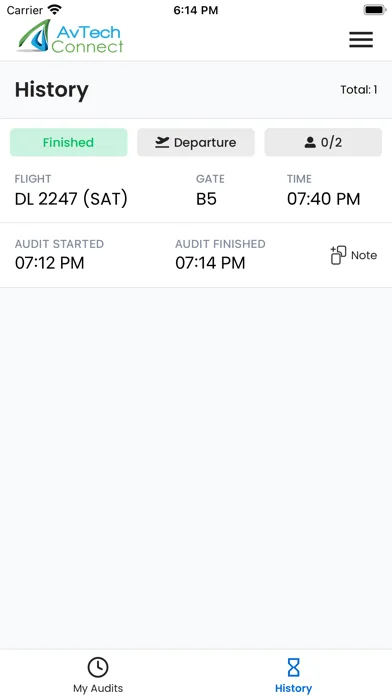The height and width of the screenshot is (696, 392).
Task: Tap the 07:40 PM flight time
Action: coord(323,199)
